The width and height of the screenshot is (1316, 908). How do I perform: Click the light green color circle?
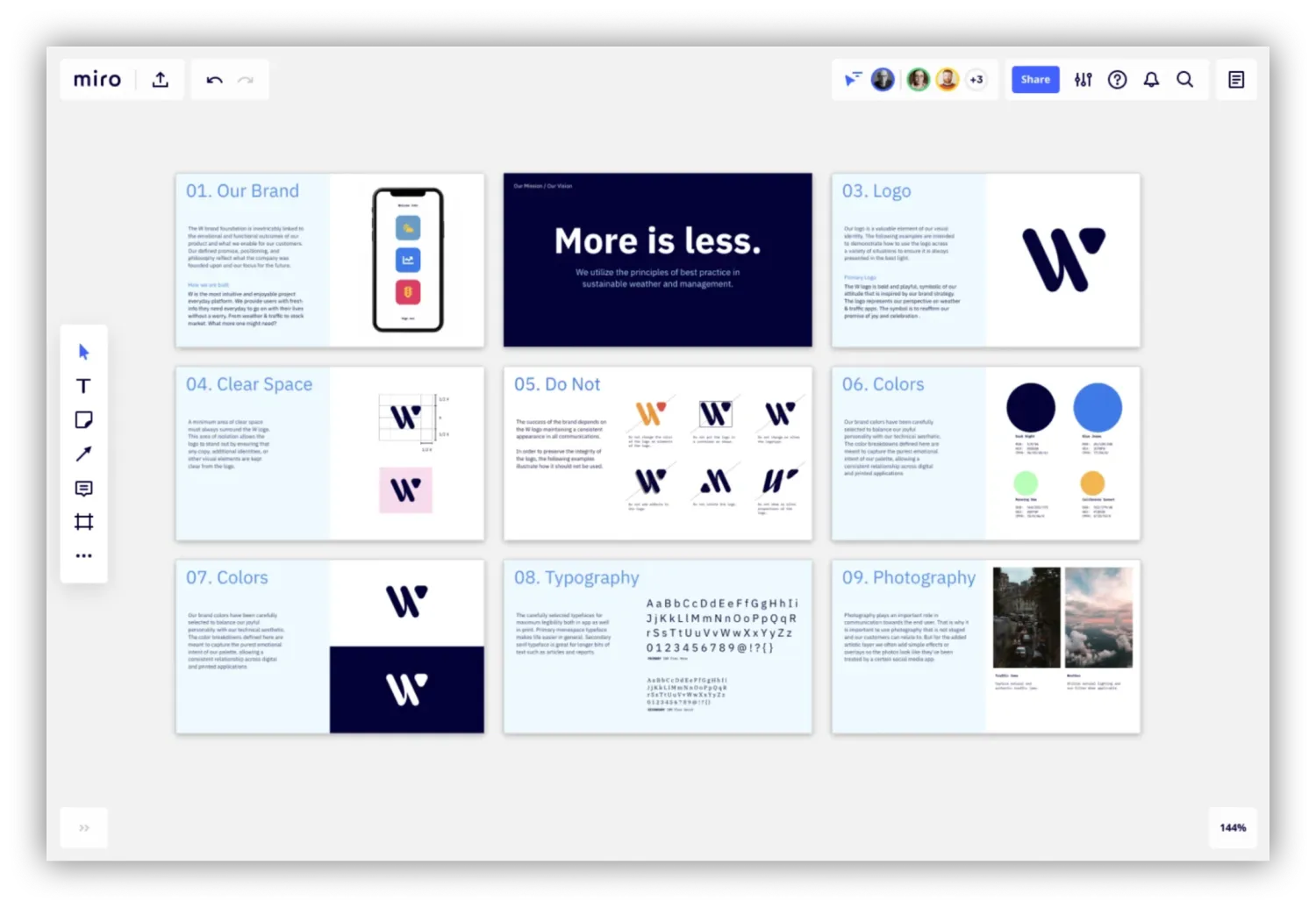pyautogui.click(x=1026, y=483)
